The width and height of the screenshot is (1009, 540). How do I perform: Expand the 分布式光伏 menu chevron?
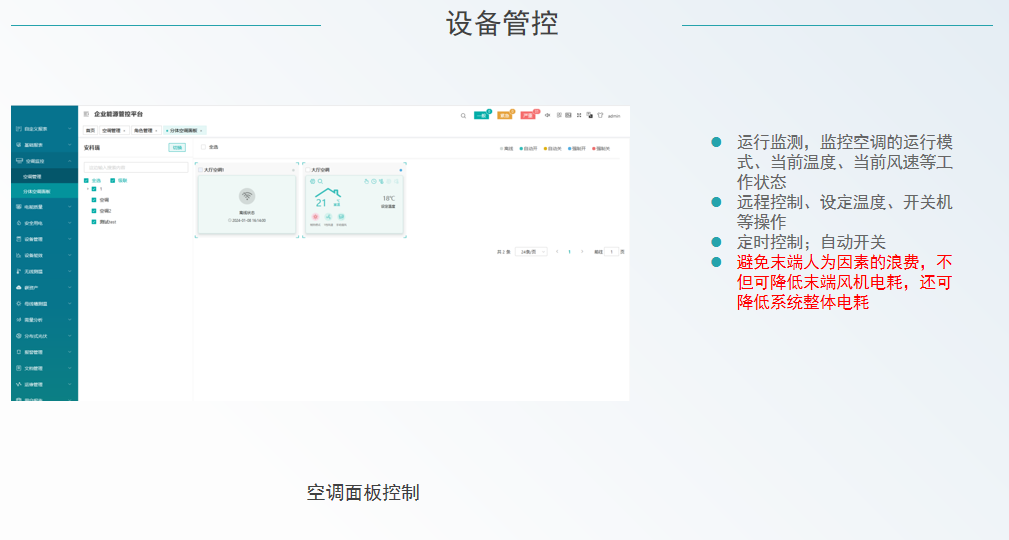click(x=69, y=336)
